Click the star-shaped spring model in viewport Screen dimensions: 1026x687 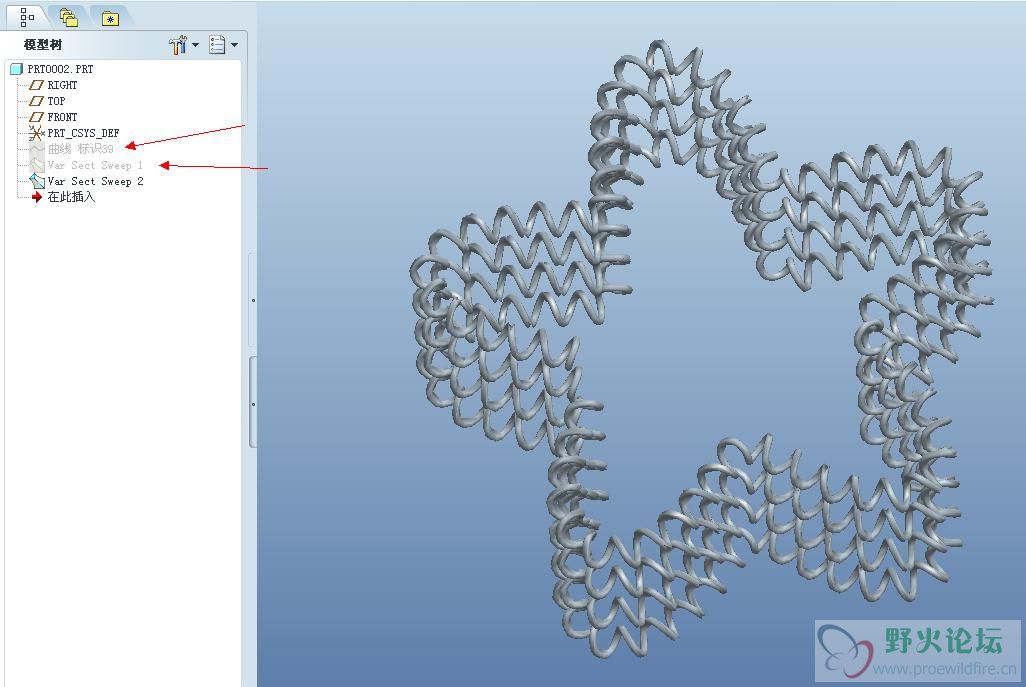click(700, 347)
